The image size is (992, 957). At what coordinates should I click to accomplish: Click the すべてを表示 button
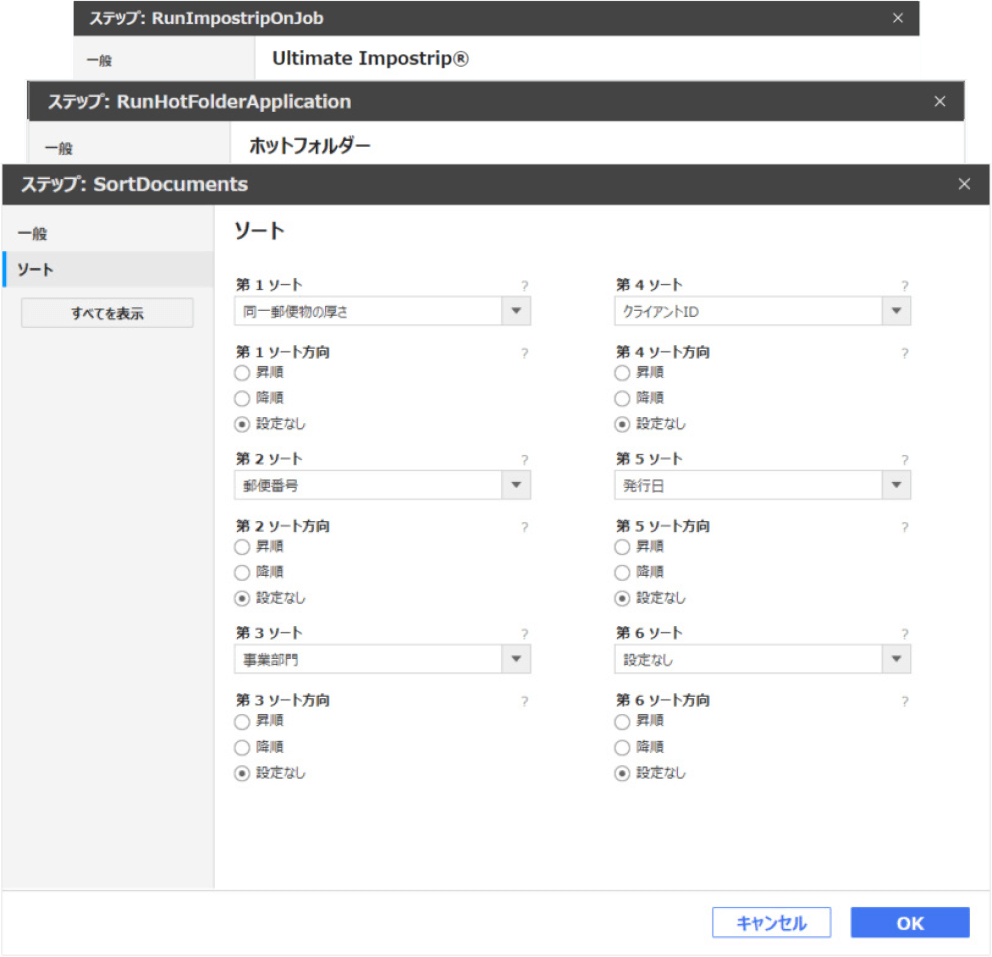tap(107, 313)
